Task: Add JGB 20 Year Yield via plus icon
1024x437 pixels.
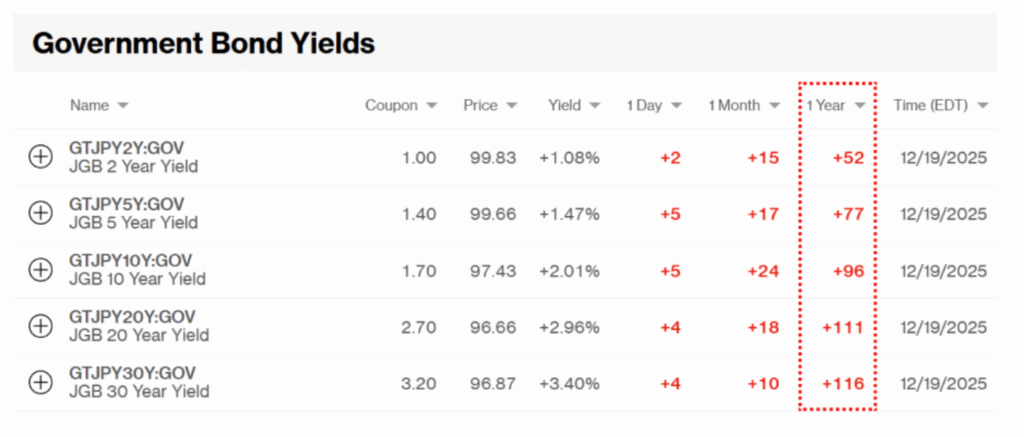Action: pos(40,326)
